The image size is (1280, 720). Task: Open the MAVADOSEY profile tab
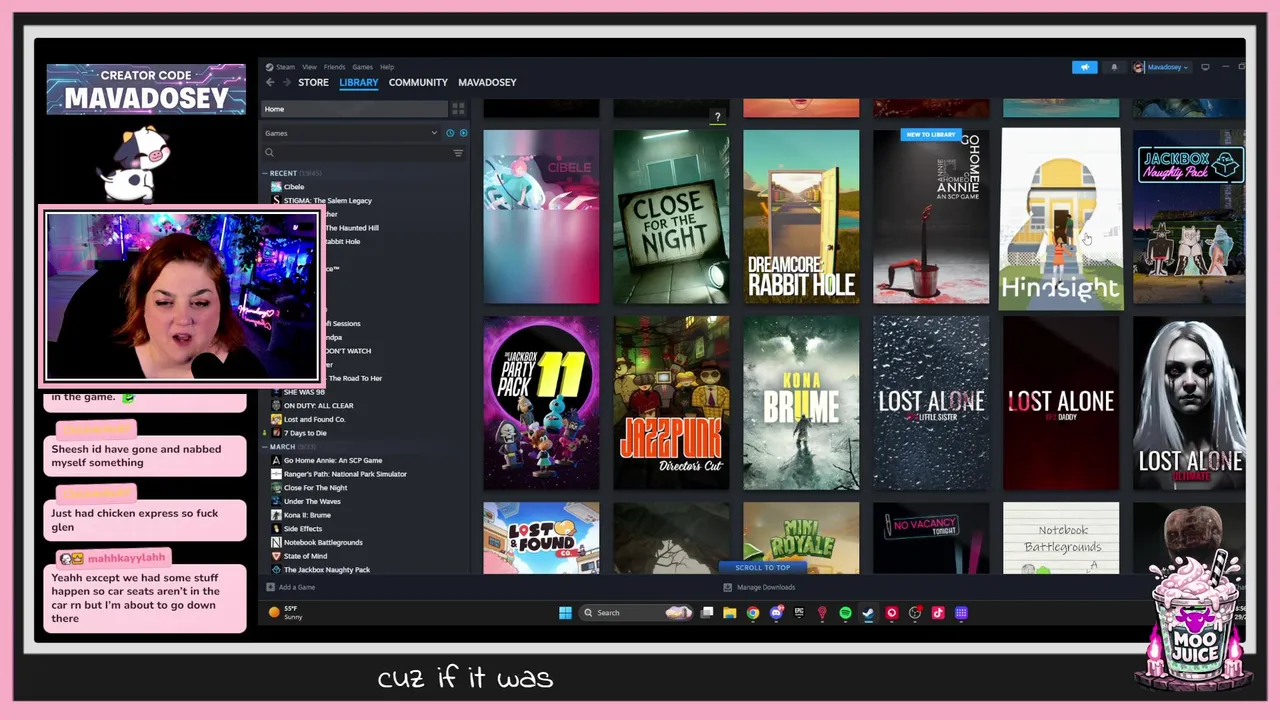coord(487,82)
